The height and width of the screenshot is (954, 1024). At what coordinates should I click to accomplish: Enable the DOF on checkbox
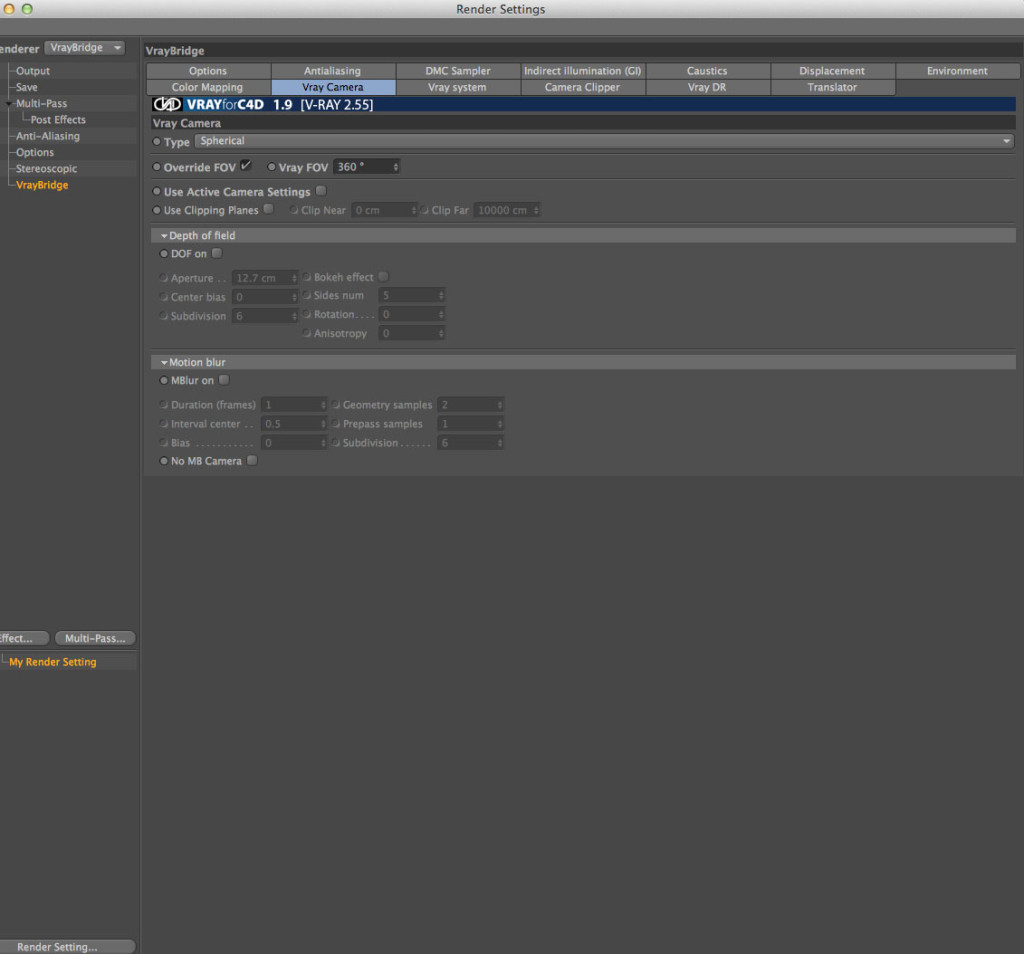217,253
